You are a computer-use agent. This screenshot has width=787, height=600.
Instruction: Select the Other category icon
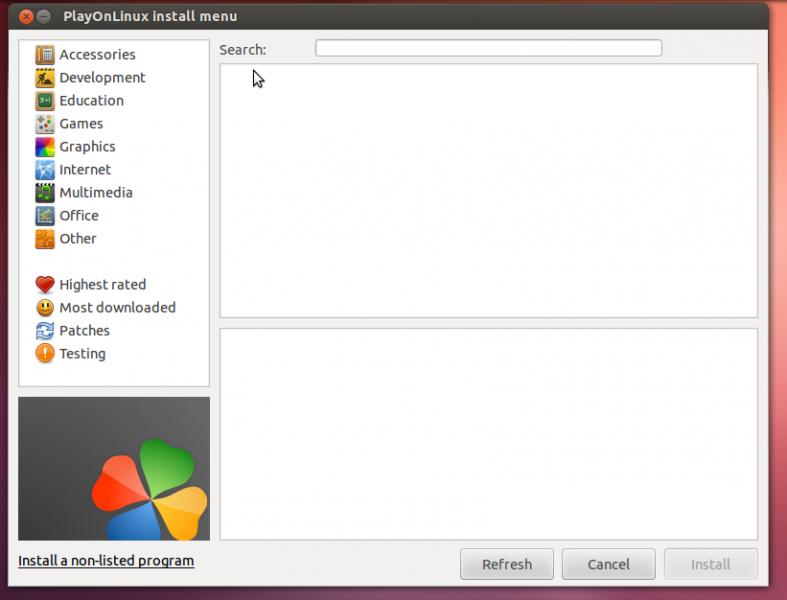tap(45, 239)
